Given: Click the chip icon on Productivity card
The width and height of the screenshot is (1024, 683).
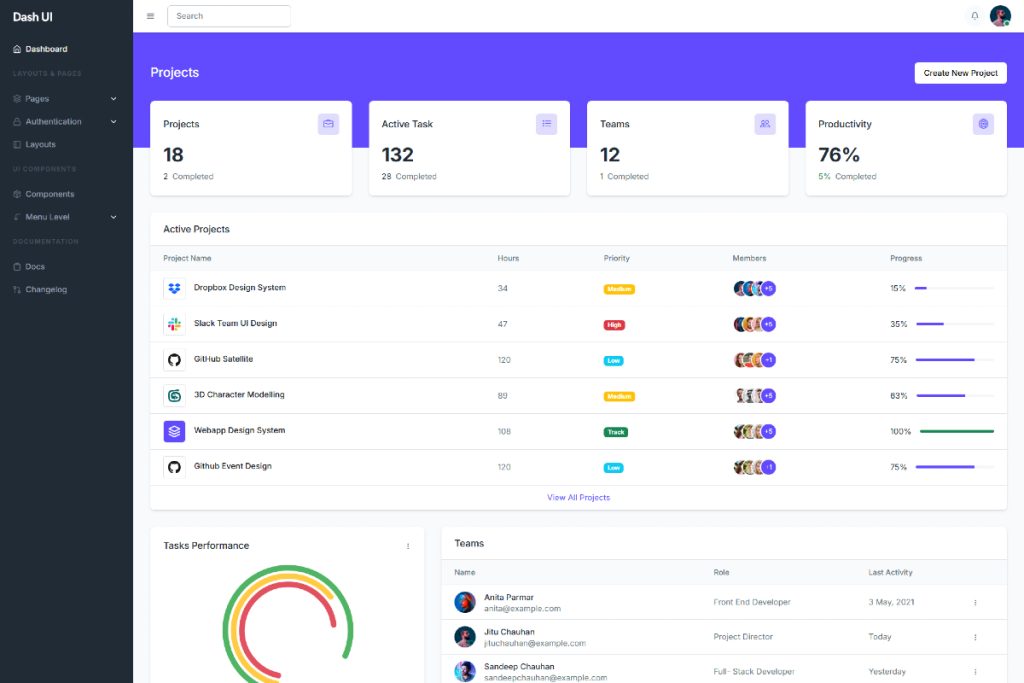Looking at the screenshot, I should click(x=982, y=123).
